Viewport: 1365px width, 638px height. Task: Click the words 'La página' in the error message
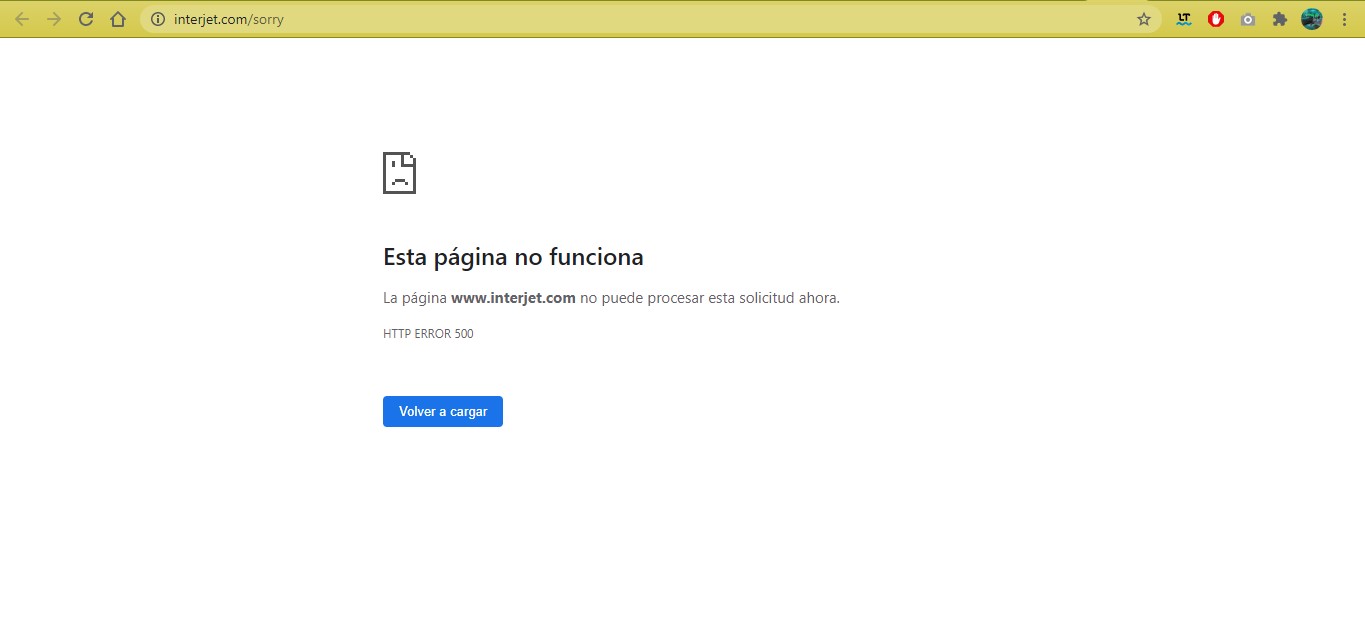pyautogui.click(x=415, y=298)
